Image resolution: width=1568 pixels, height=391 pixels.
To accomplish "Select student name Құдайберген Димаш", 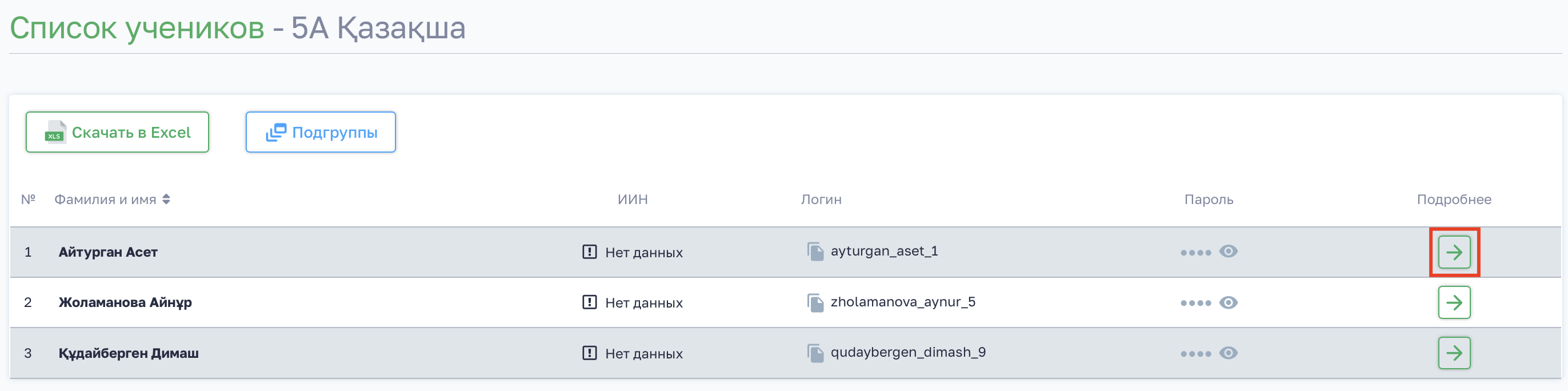I will [129, 353].
